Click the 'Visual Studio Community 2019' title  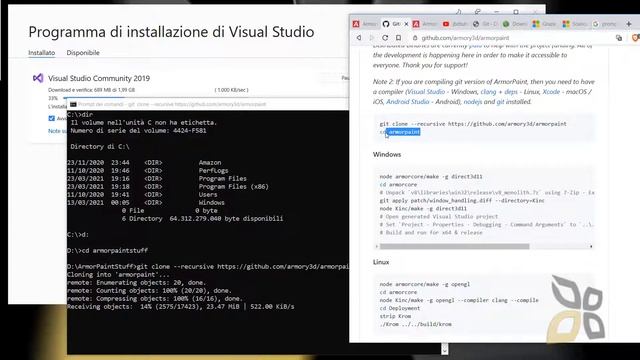[x=99, y=78]
